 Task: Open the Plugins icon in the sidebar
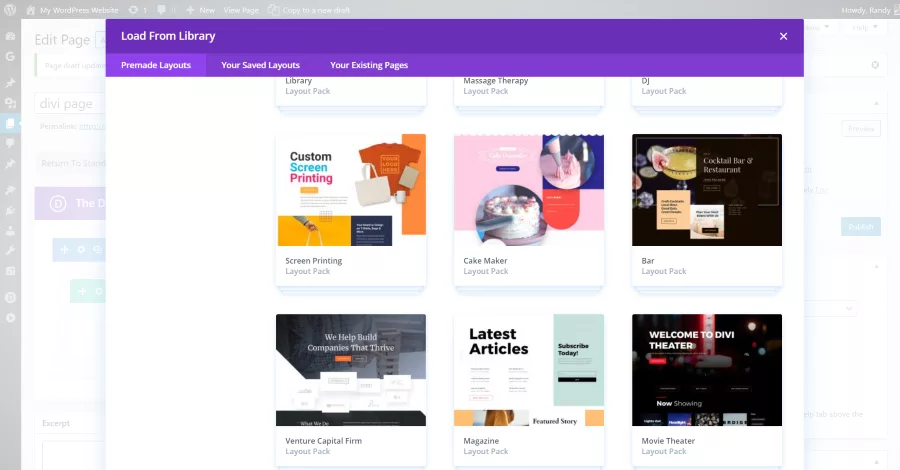point(10,211)
